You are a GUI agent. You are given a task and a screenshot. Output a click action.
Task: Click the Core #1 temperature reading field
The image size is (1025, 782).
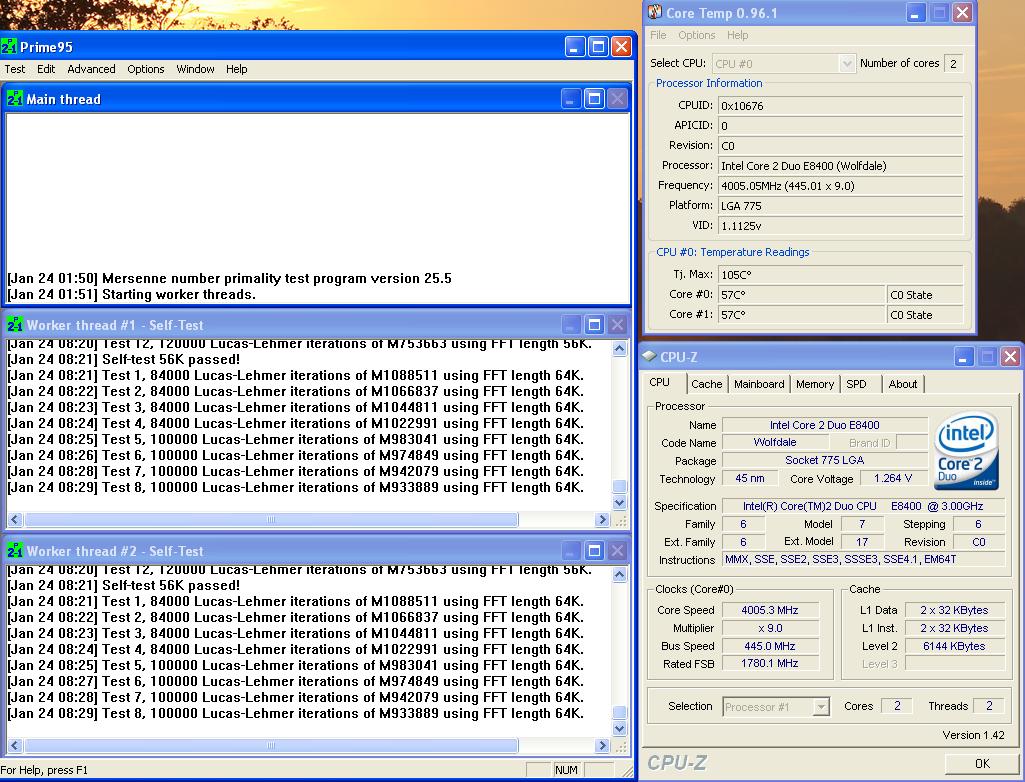point(801,314)
